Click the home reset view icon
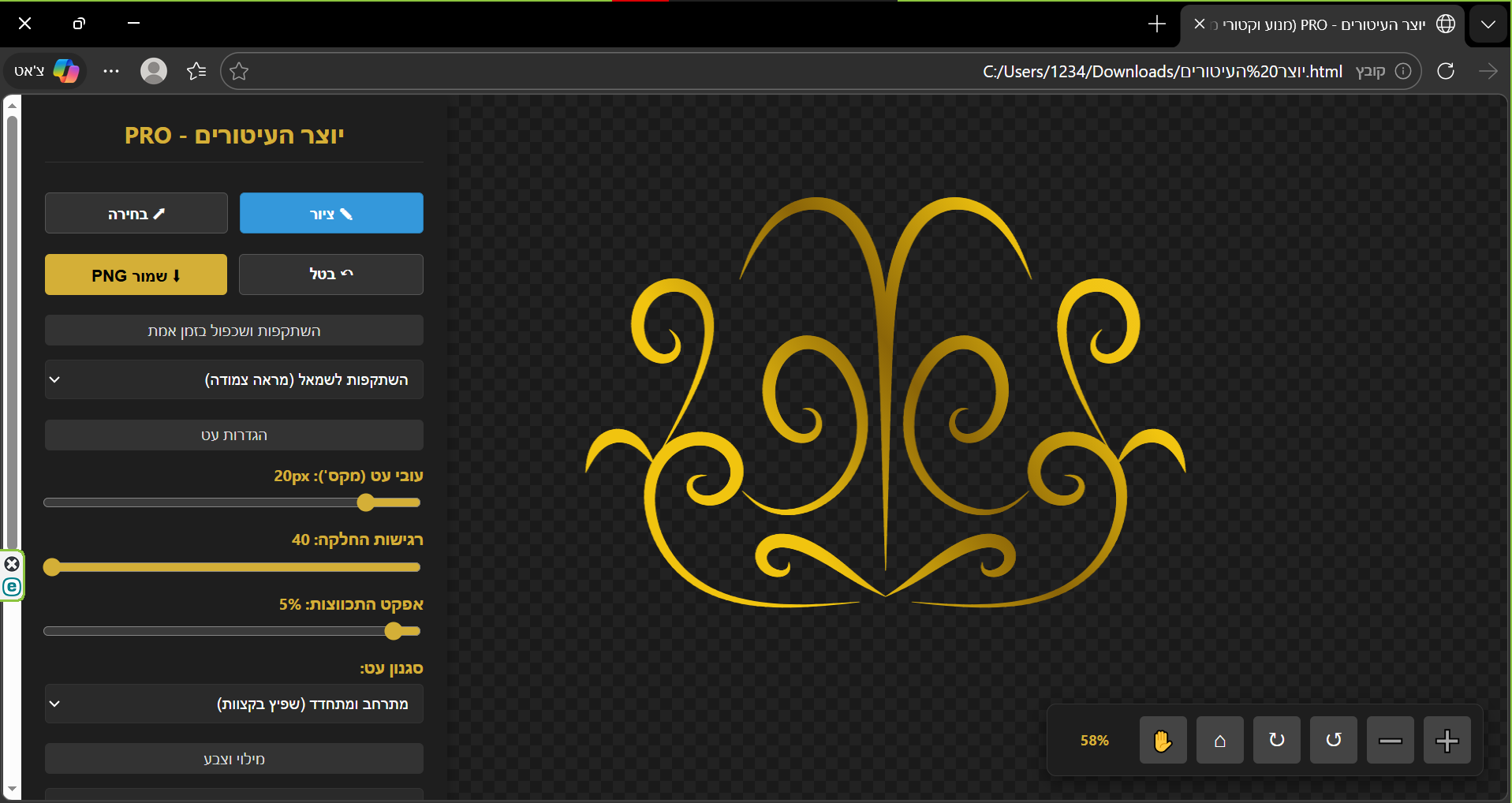Screen dimensions: 1512x803 (1219, 740)
